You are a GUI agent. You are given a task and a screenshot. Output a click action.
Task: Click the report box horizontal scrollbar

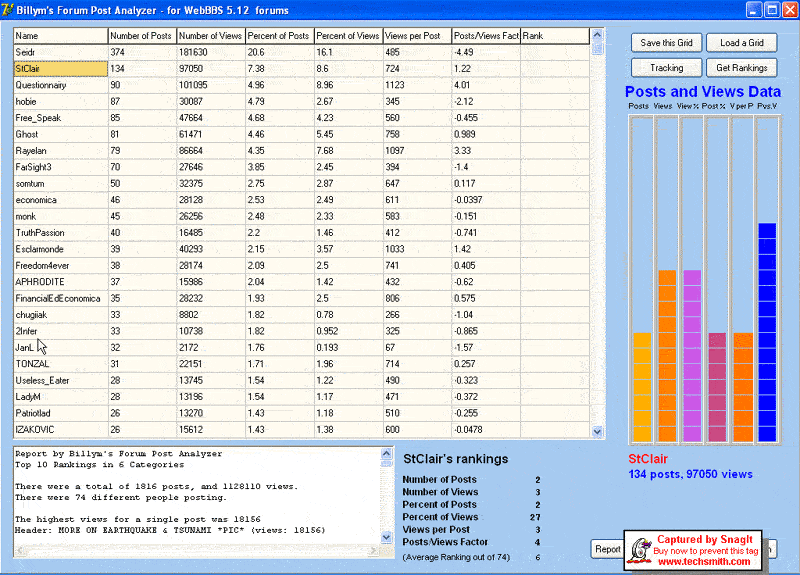pyautogui.click(x=197, y=550)
